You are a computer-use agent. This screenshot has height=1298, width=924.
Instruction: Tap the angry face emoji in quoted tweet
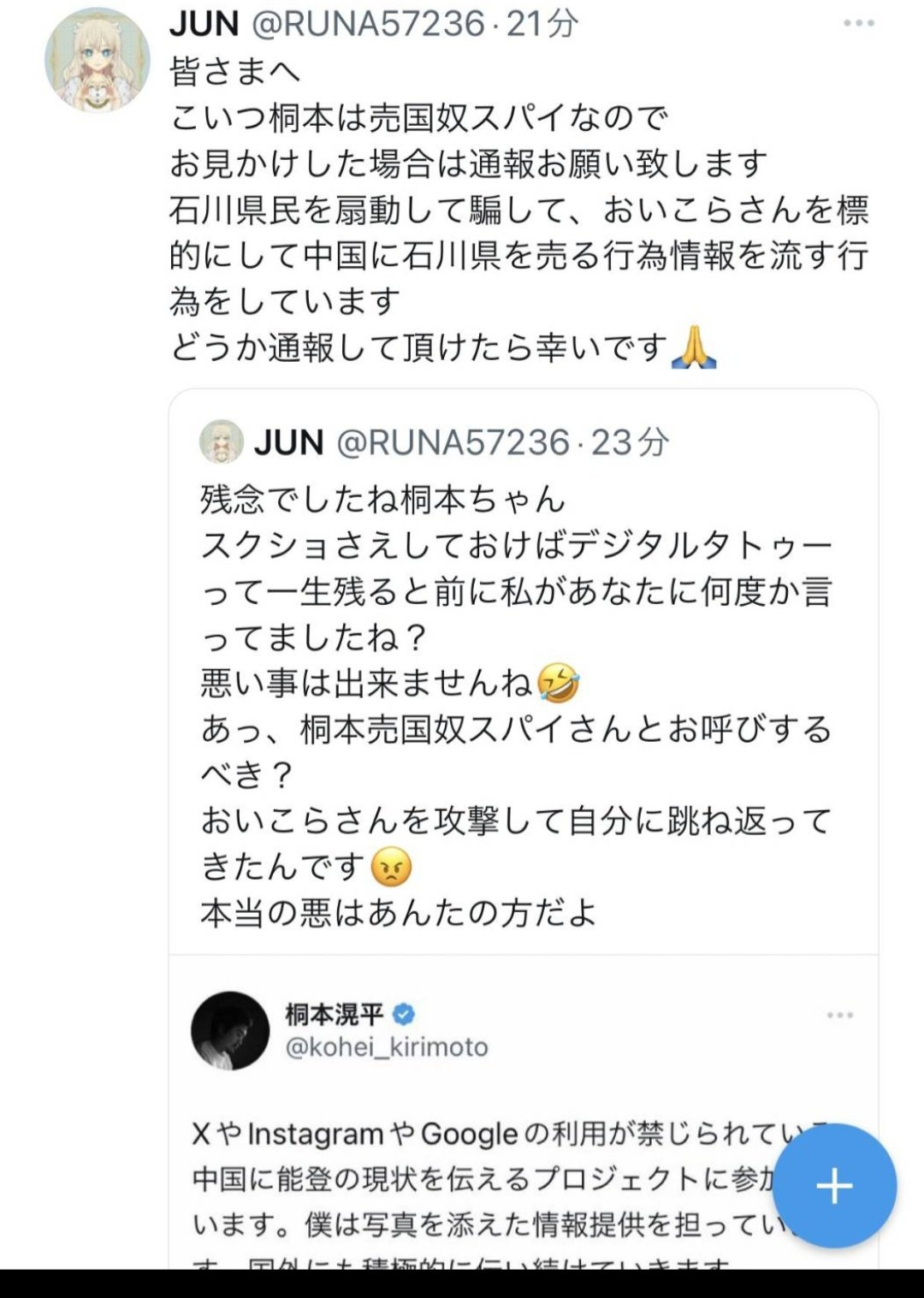tap(391, 867)
